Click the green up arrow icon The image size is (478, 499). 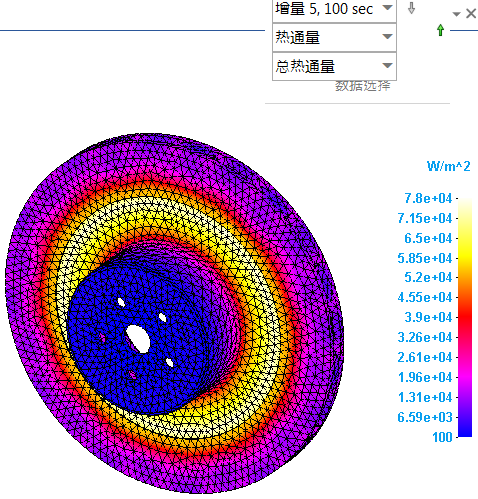point(440,30)
